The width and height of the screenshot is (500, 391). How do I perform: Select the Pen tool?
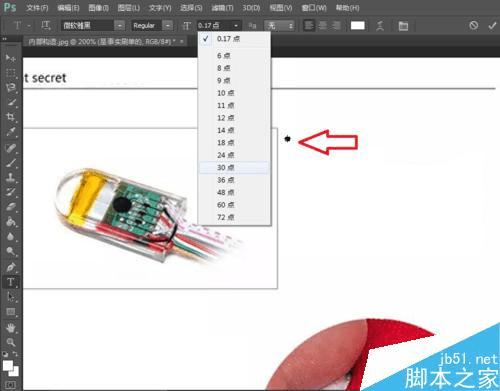pos(10,267)
